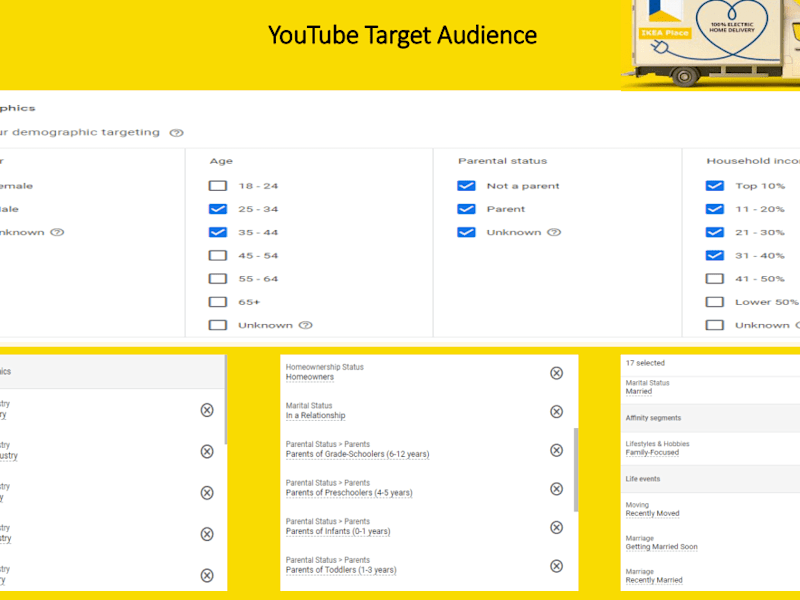This screenshot has width=800, height=600.
Task: Remove the segment row ending in 'ustry'
Action: [x=207, y=452]
